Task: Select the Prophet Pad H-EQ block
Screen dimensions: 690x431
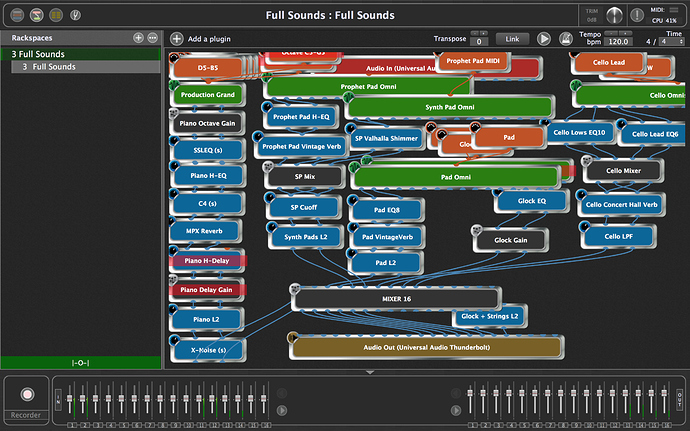Action: [x=301, y=117]
